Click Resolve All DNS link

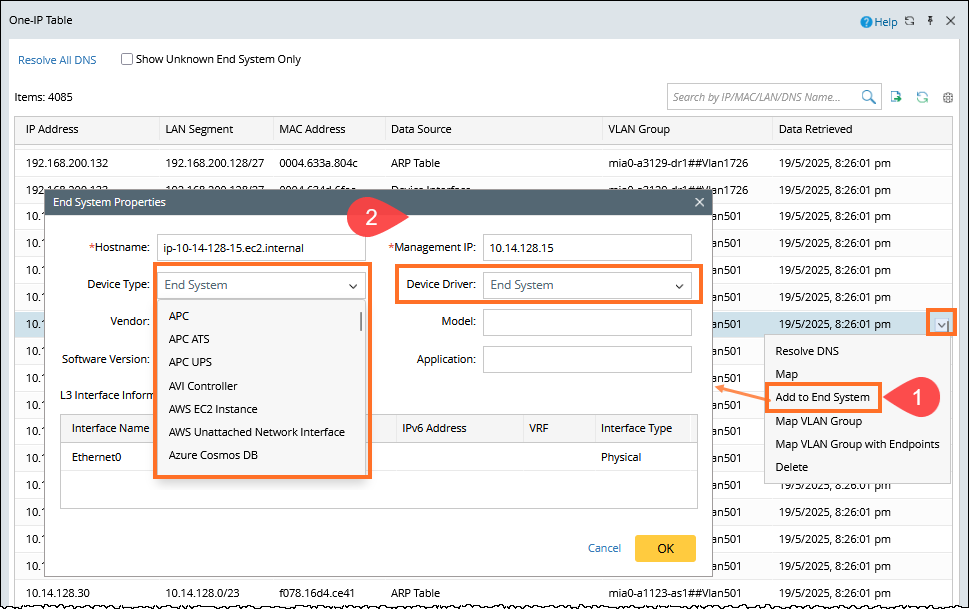coord(57,60)
